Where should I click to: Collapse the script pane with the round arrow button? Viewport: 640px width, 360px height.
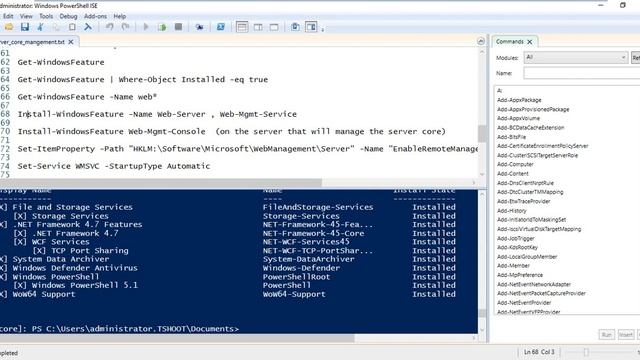coord(481,41)
